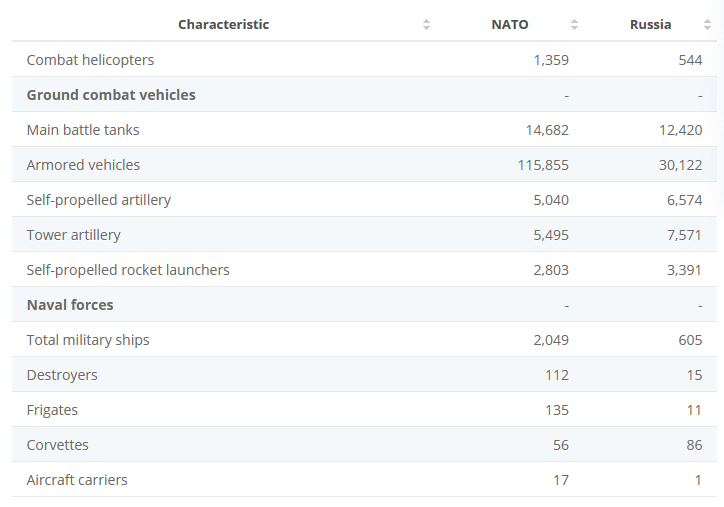724x507 pixels.
Task: Click Russia combat helicopters value 544
Action: click(690, 60)
